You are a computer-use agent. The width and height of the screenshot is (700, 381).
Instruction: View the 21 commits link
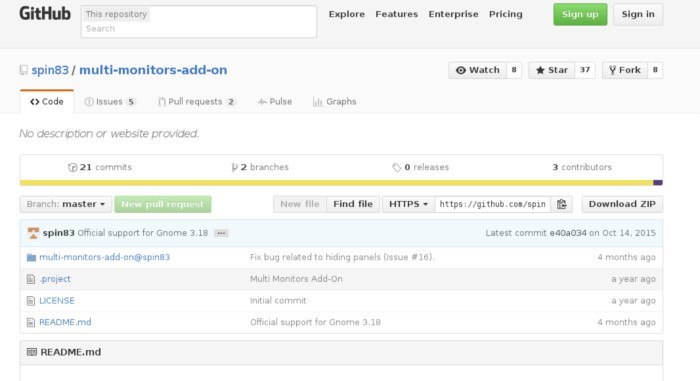coord(100,167)
